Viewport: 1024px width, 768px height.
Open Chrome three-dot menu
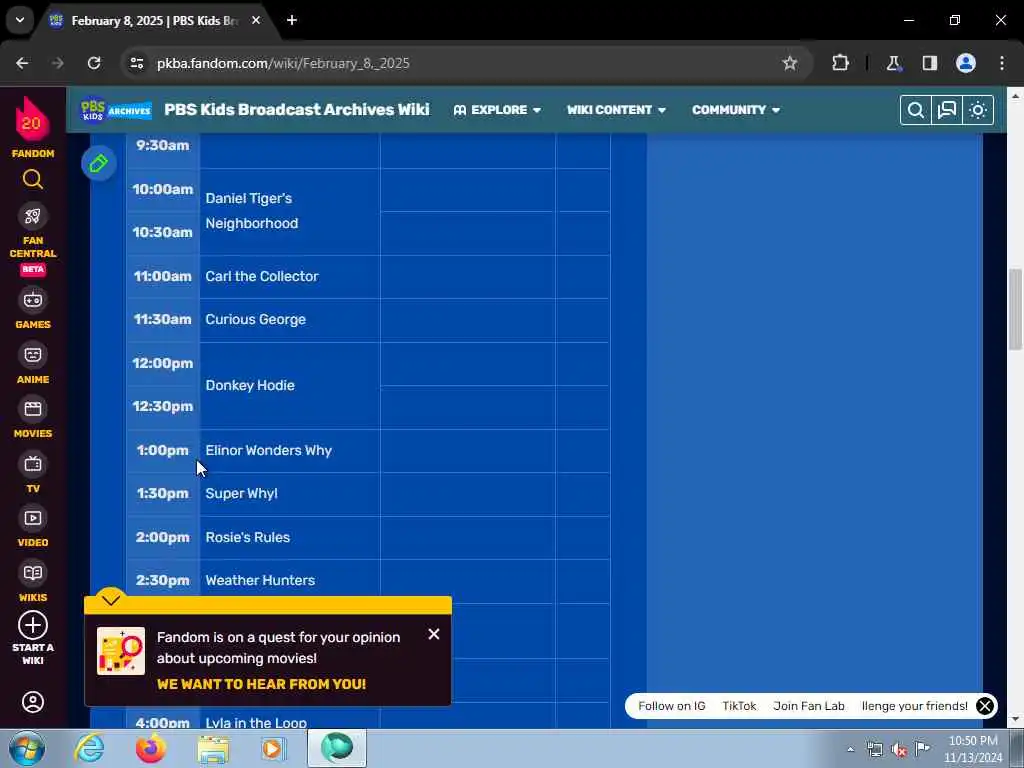pyautogui.click(x=1002, y=63)
